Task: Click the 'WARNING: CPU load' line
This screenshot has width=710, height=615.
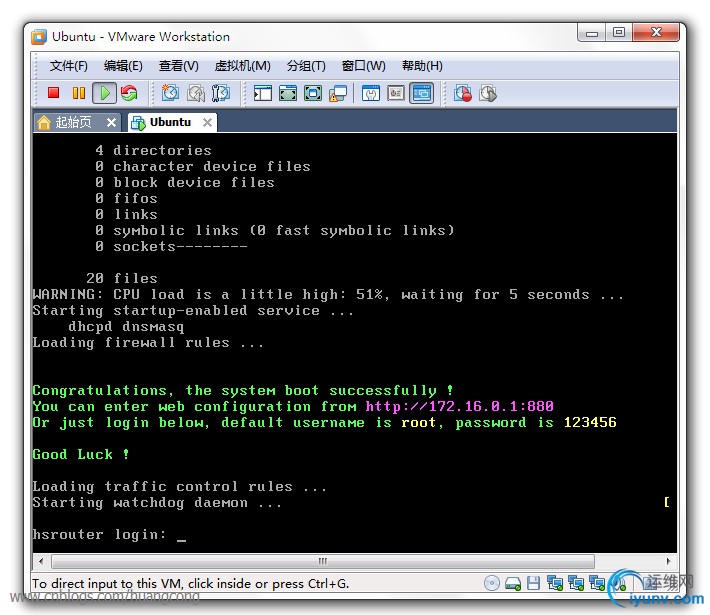Action: [328, 295]
